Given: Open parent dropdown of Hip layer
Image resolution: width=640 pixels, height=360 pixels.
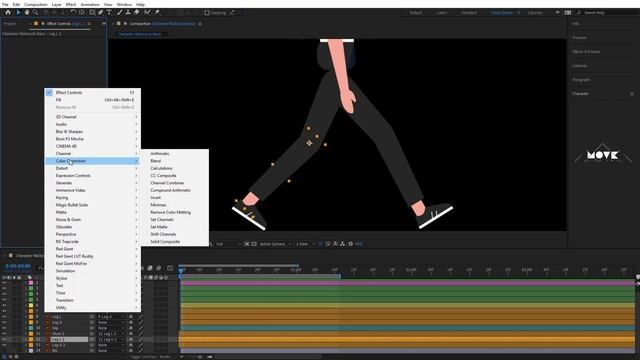Looking at the screenshot, I should pyautogui.click(x=111, y=328).
